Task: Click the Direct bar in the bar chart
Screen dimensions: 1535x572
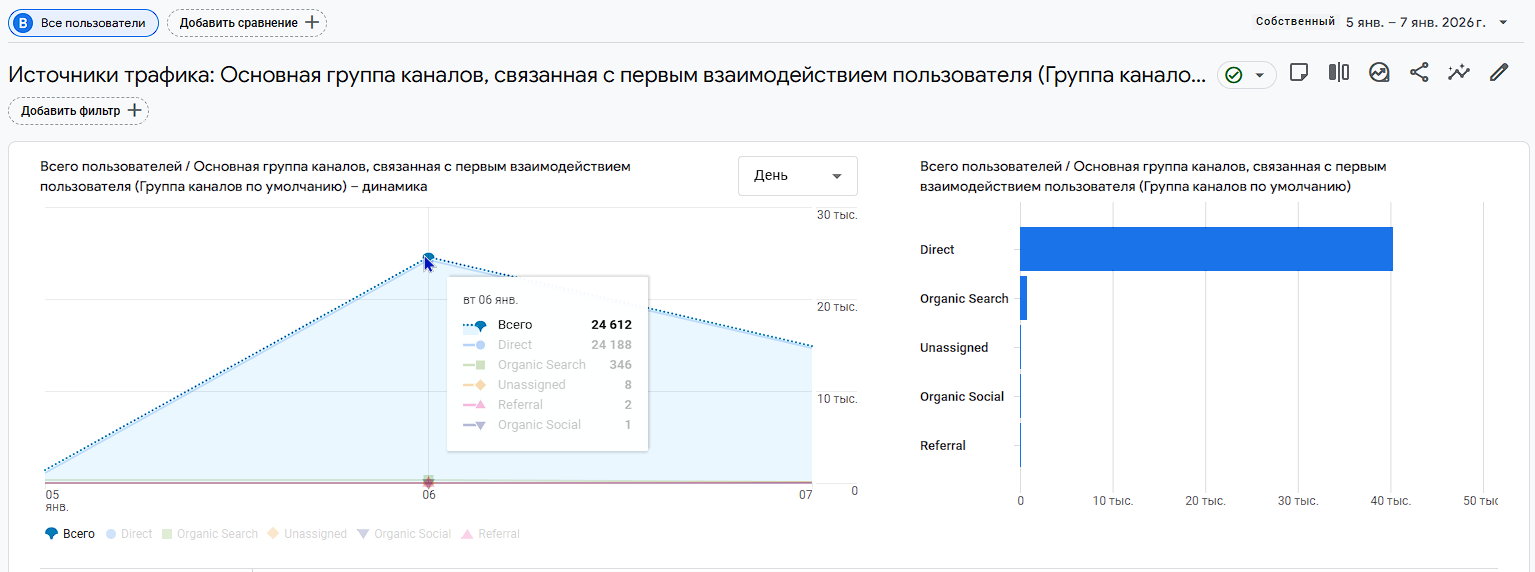Action: click(1206, 249)
